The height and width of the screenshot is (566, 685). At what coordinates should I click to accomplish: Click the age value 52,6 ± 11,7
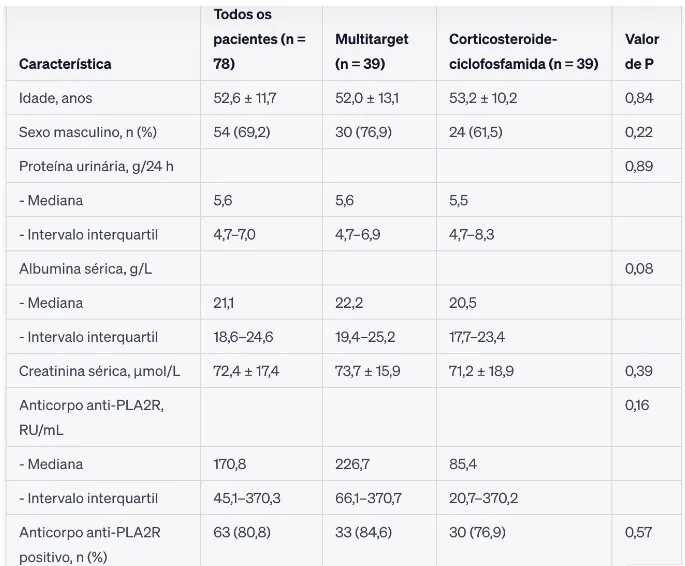click(x=244, y=98)
